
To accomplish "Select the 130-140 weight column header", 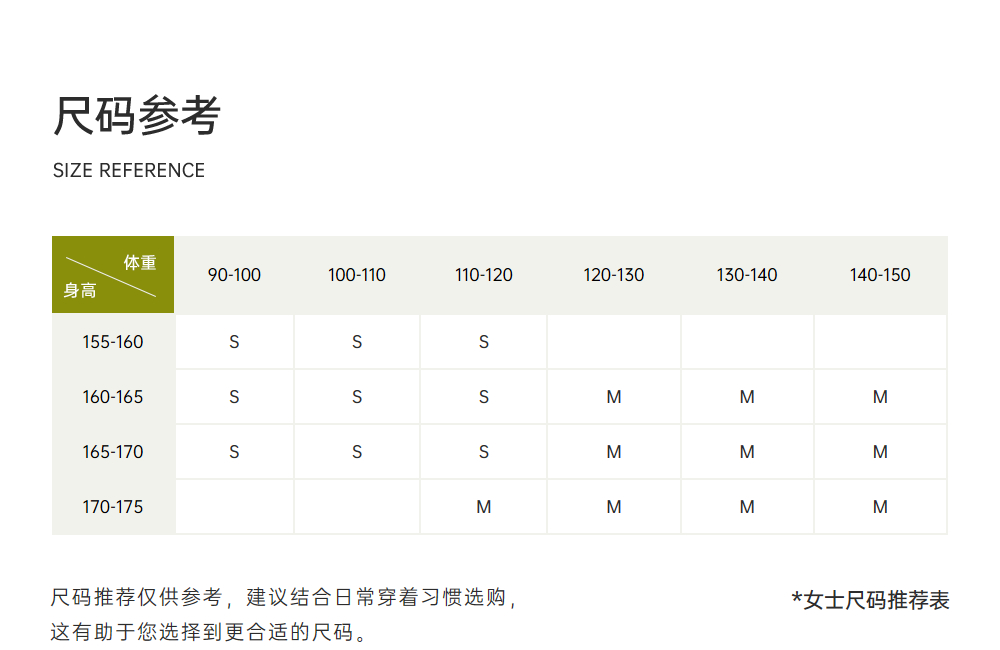I will 747,275.
